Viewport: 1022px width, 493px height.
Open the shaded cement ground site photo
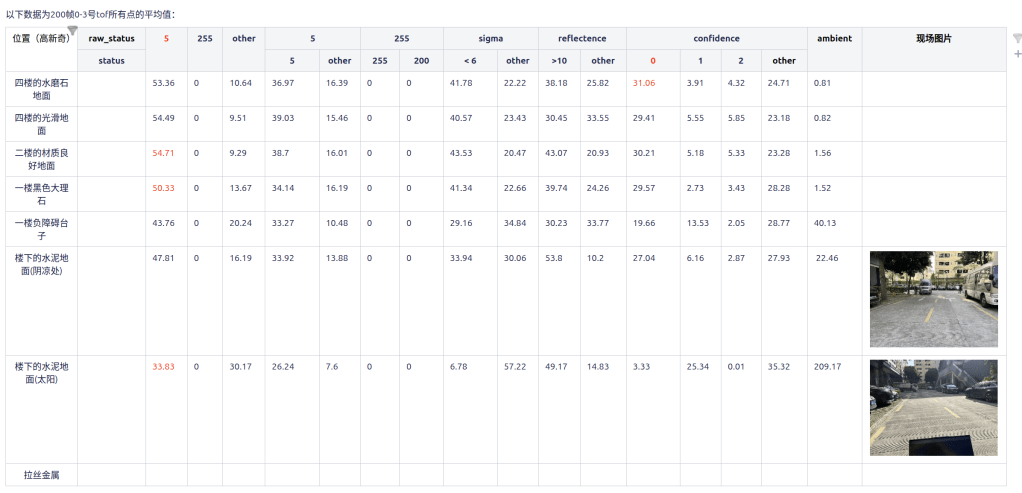click(933, 299)
